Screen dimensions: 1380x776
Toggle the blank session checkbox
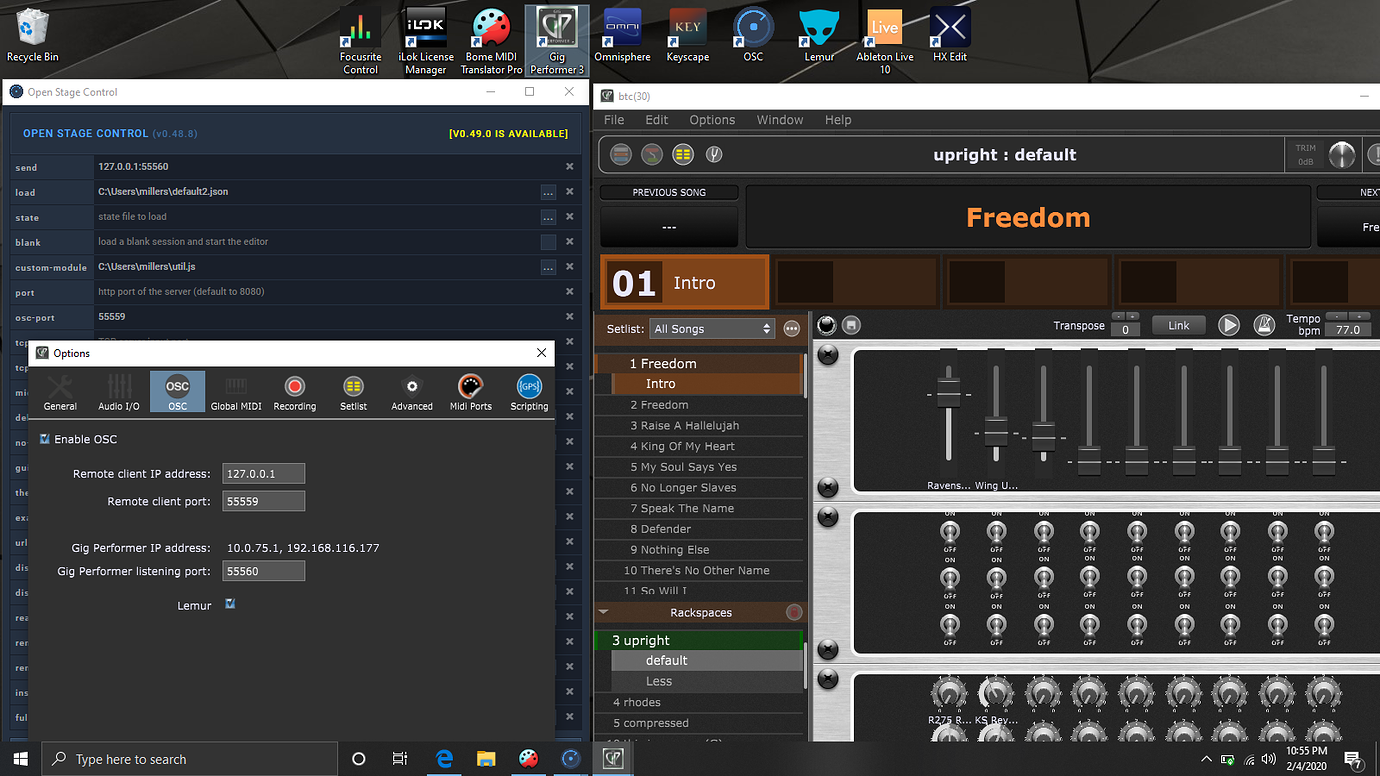click(x=548, y=242)
